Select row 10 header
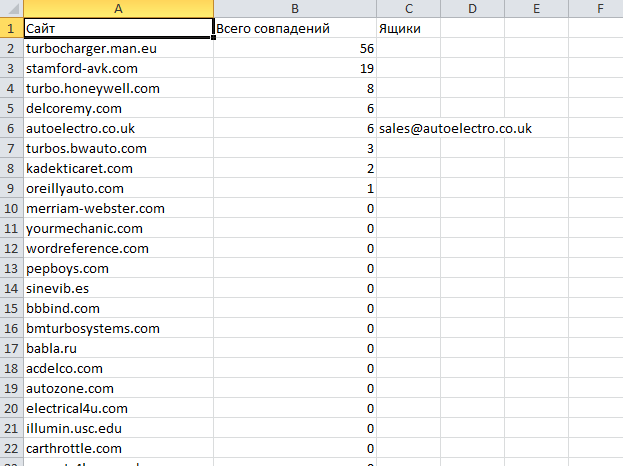 [x=12, y=208]
